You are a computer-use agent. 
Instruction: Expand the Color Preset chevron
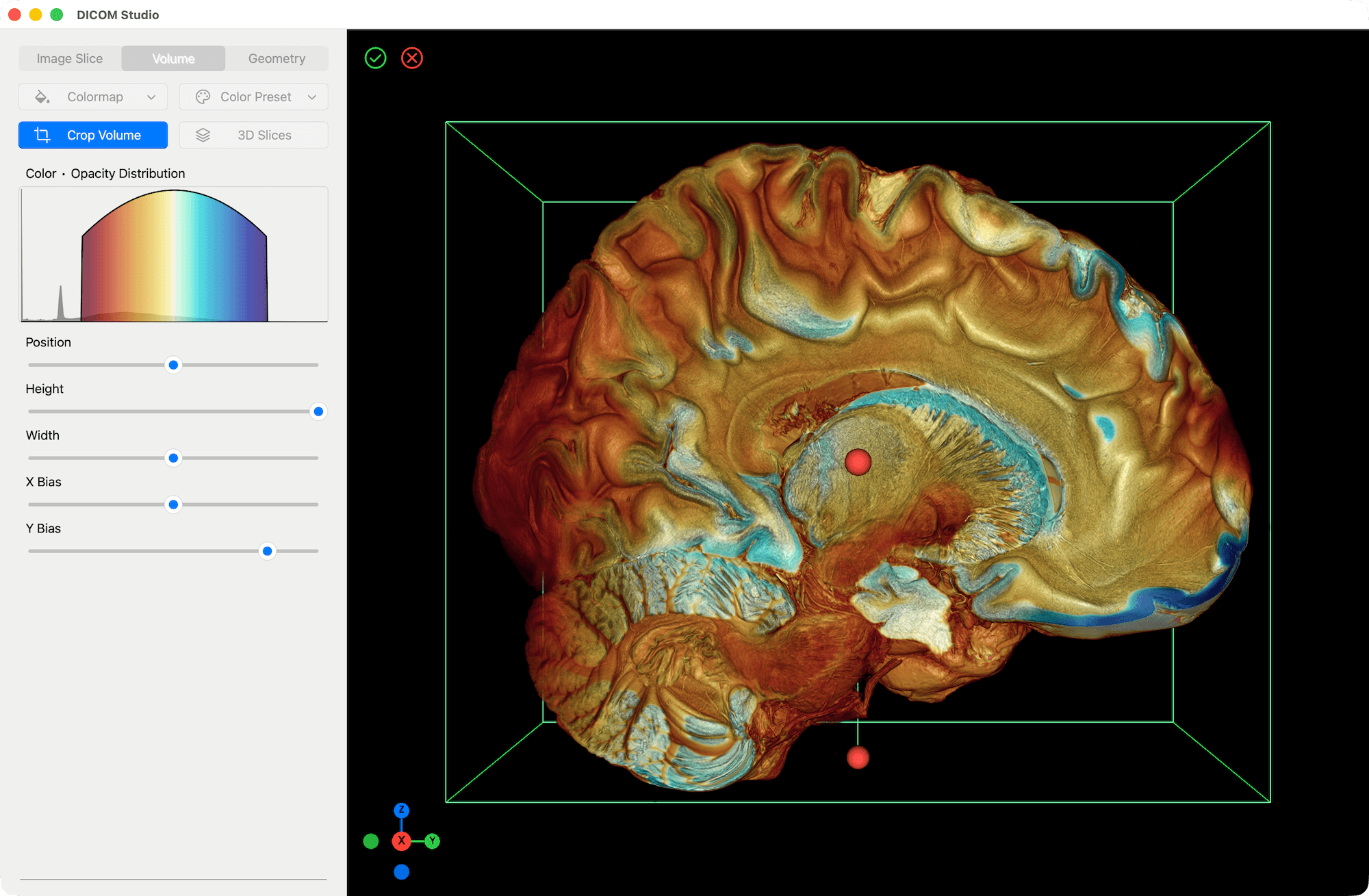point(312,97)
